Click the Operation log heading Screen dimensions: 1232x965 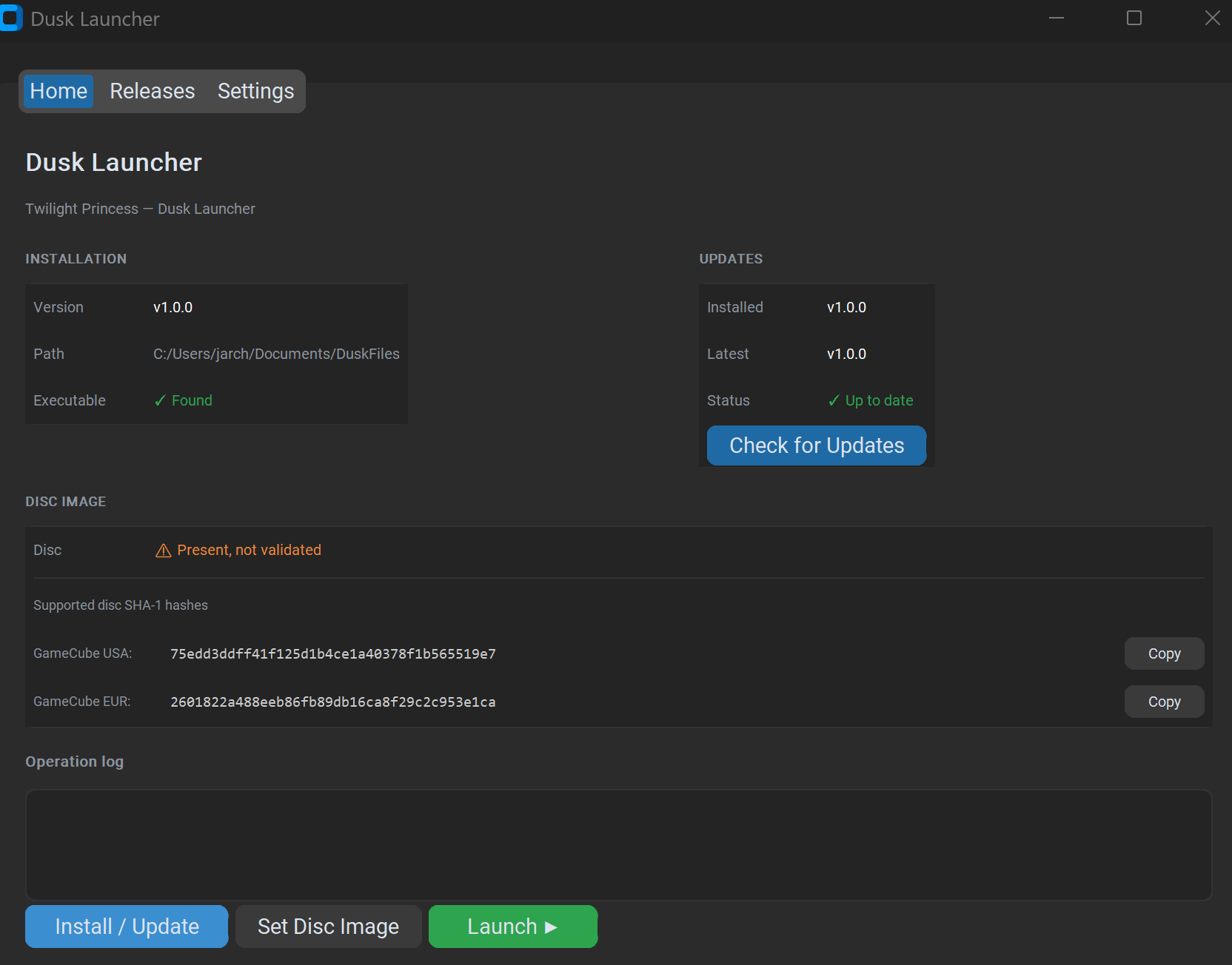[74, 761]
